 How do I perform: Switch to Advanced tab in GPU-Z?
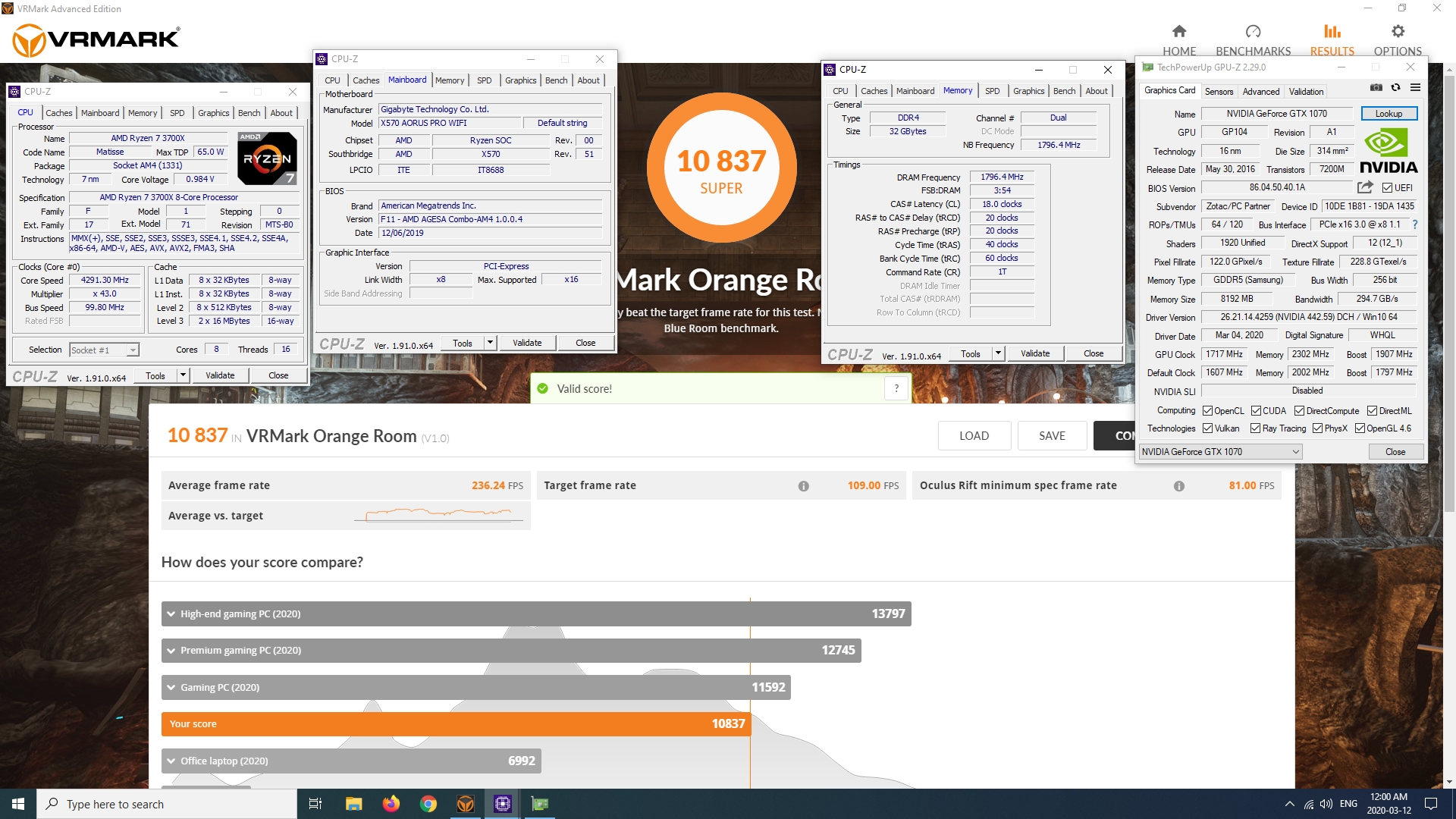[1261, 92]
